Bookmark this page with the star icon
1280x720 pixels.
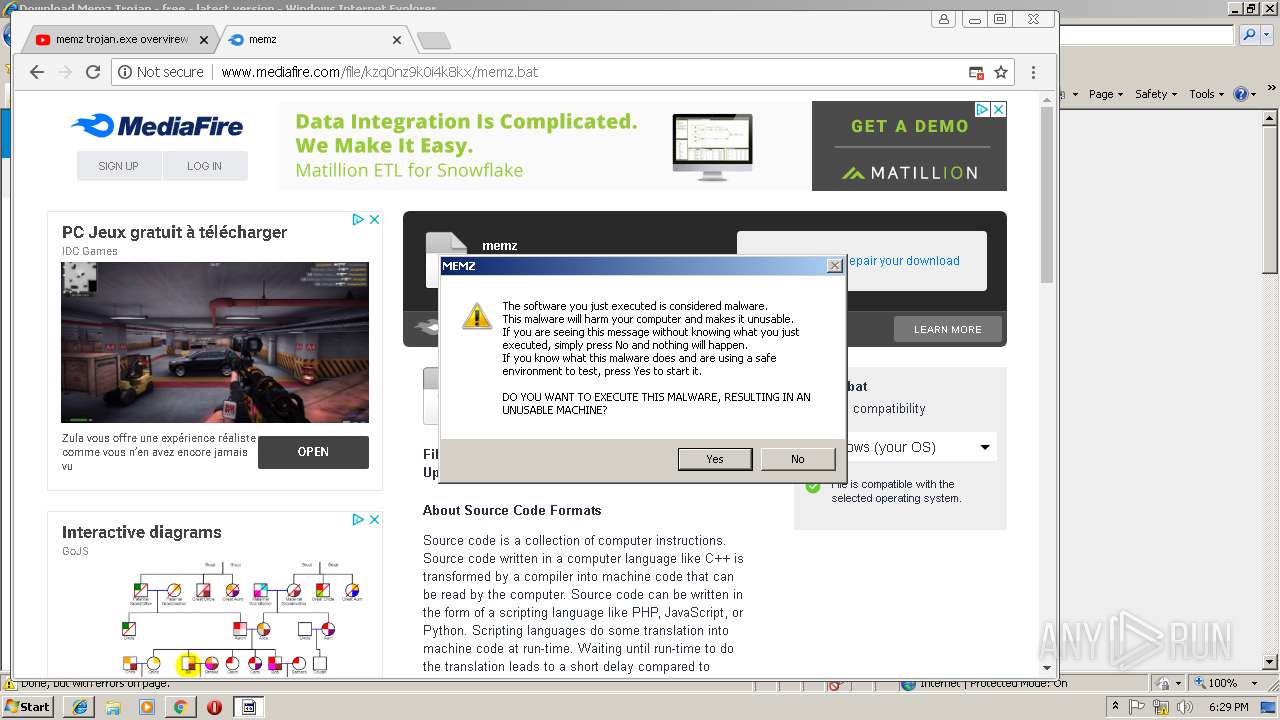tap(1001, 72)
